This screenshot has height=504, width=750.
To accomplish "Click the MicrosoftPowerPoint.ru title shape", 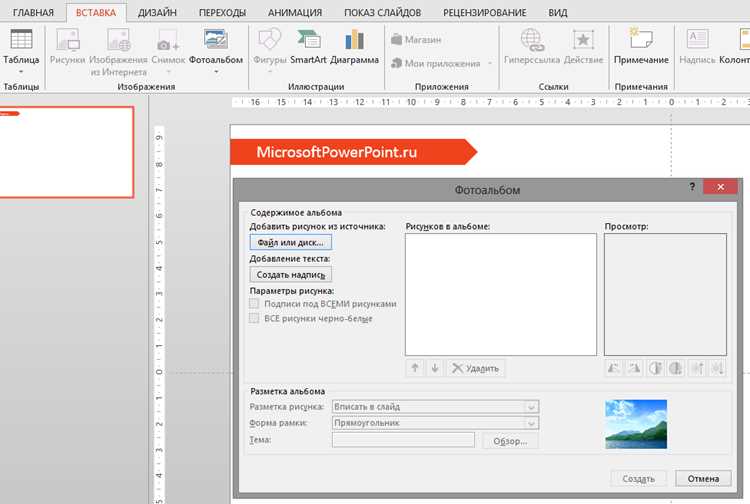I will (353, 152).
